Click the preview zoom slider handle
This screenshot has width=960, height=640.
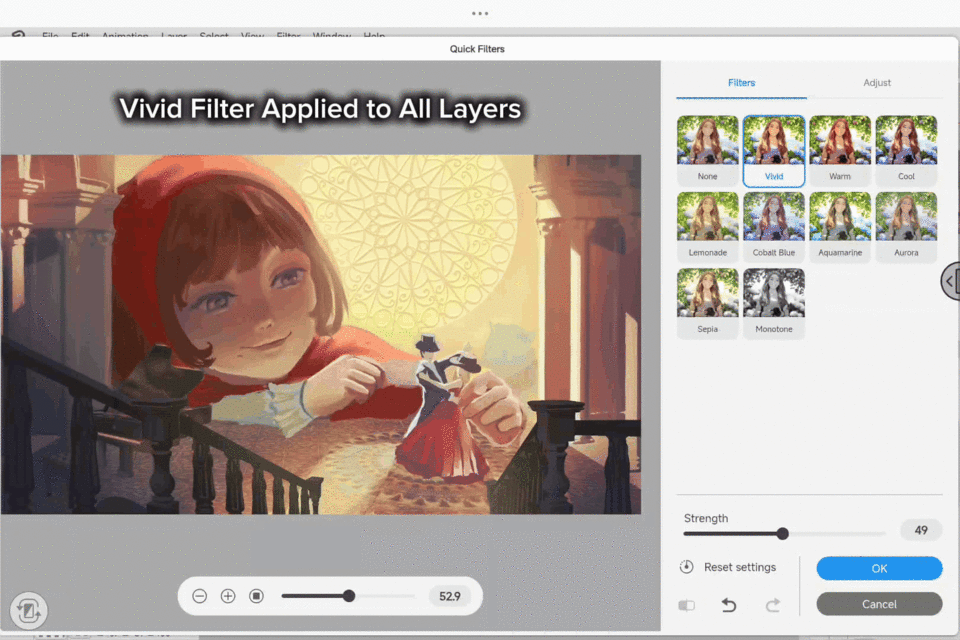pyautogui.click(x=349, y=596)
